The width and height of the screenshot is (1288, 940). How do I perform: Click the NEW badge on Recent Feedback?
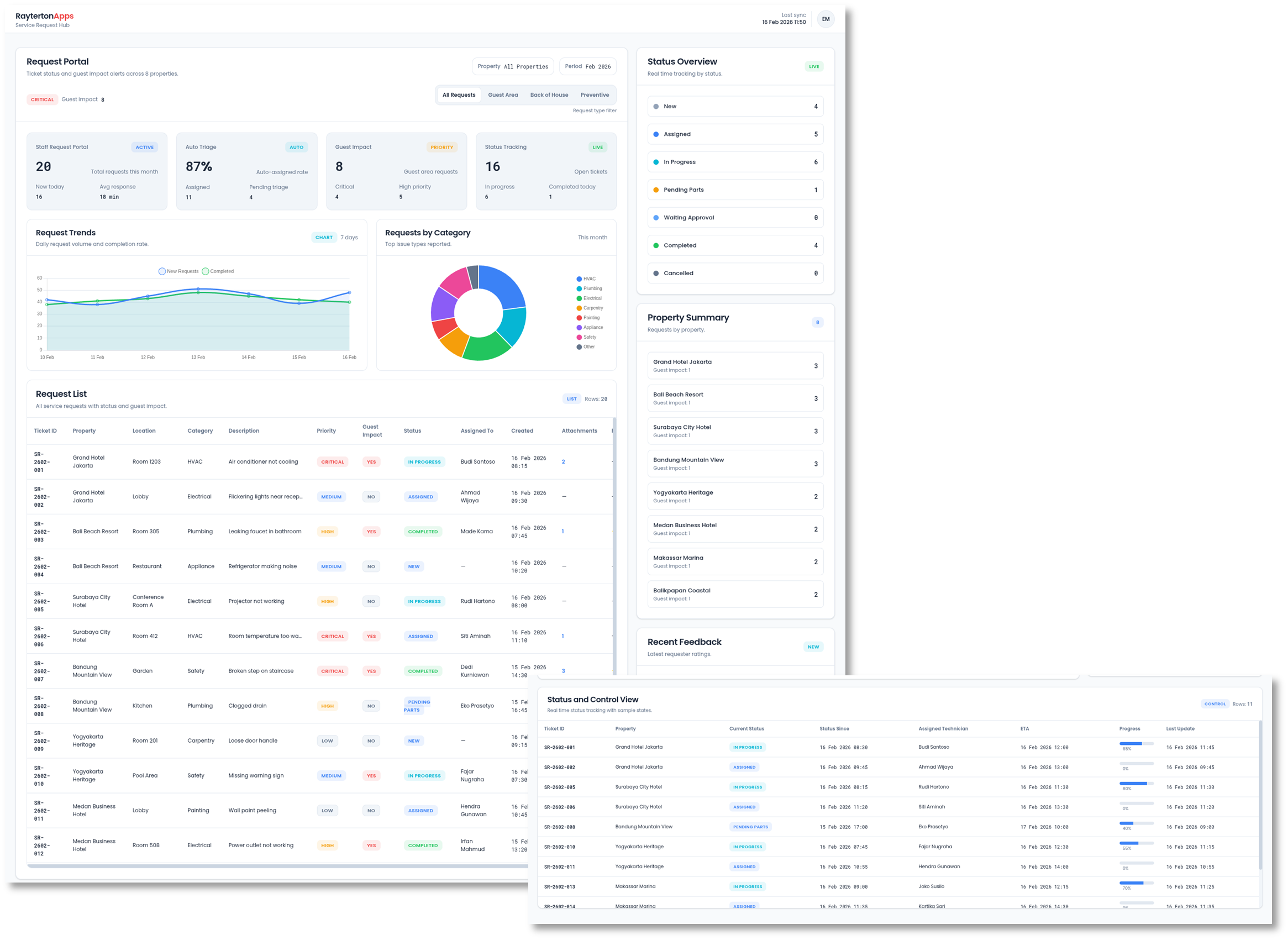[813, 647]
